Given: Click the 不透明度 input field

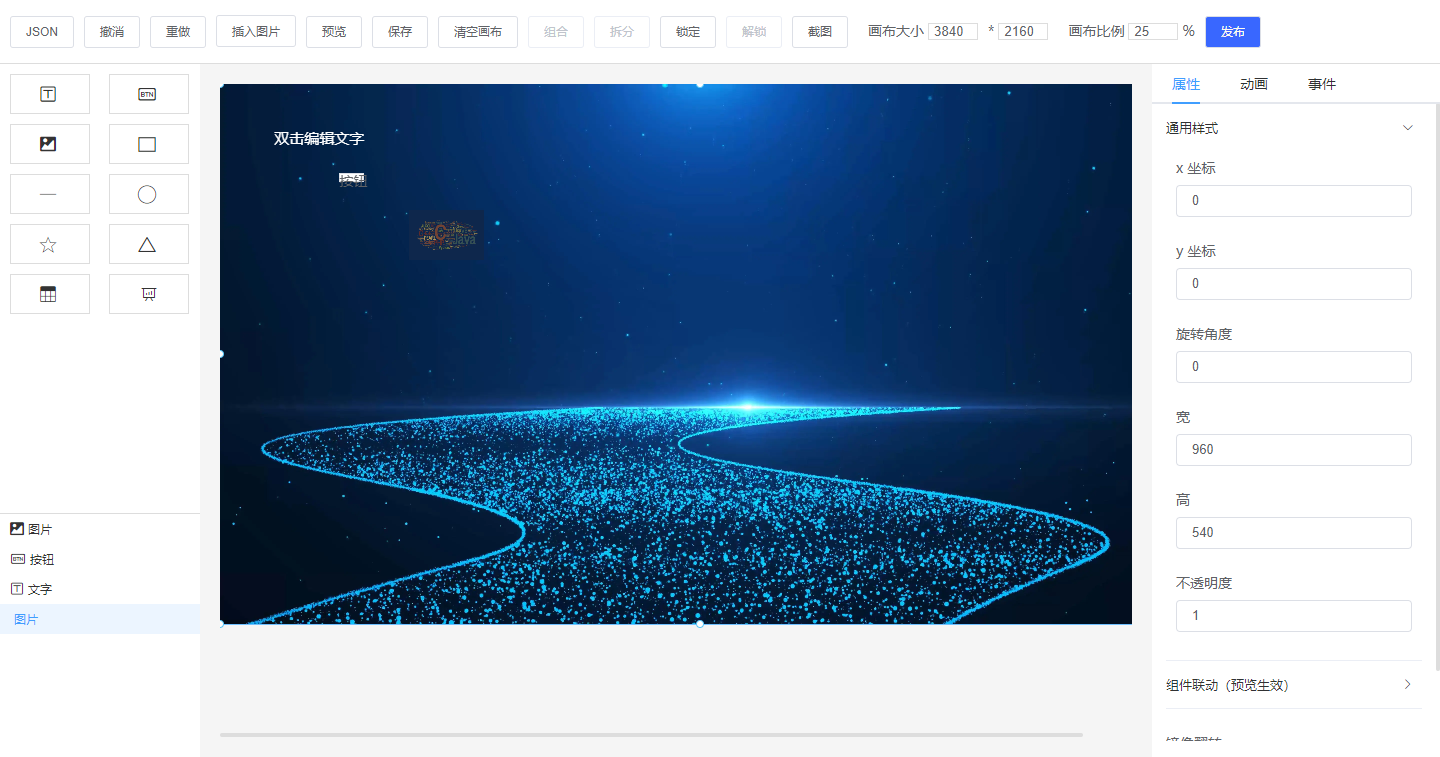Looking at the screenshot, I should pos(1294,616).
